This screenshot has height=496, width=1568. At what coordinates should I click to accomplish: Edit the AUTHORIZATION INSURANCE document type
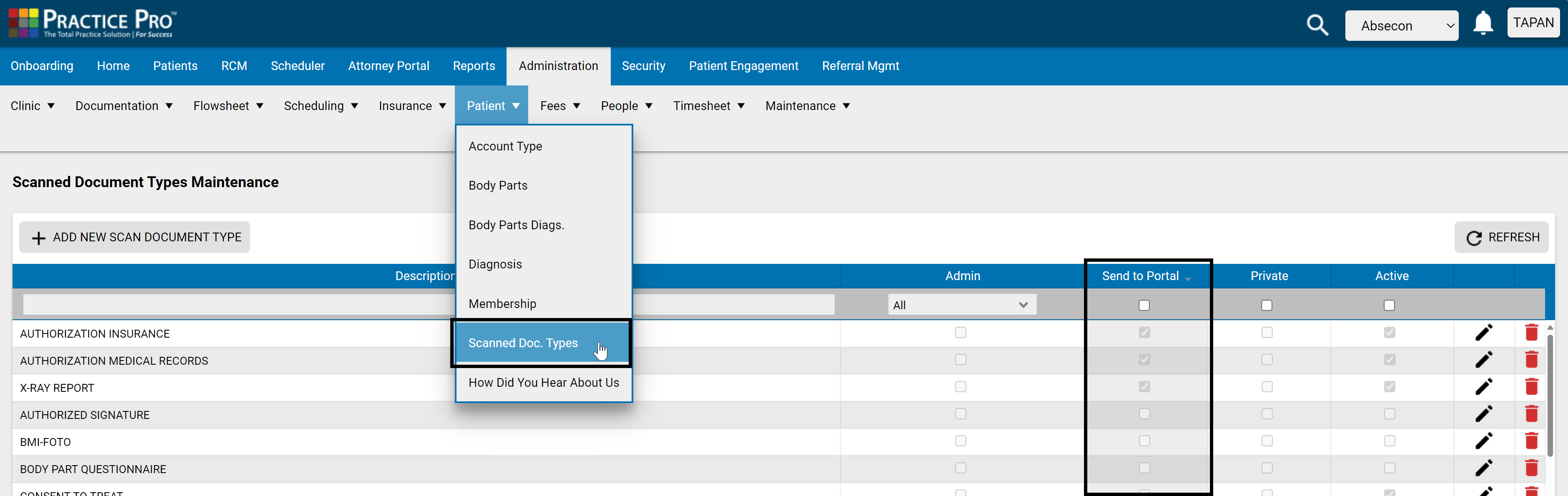coord(1484,332)
